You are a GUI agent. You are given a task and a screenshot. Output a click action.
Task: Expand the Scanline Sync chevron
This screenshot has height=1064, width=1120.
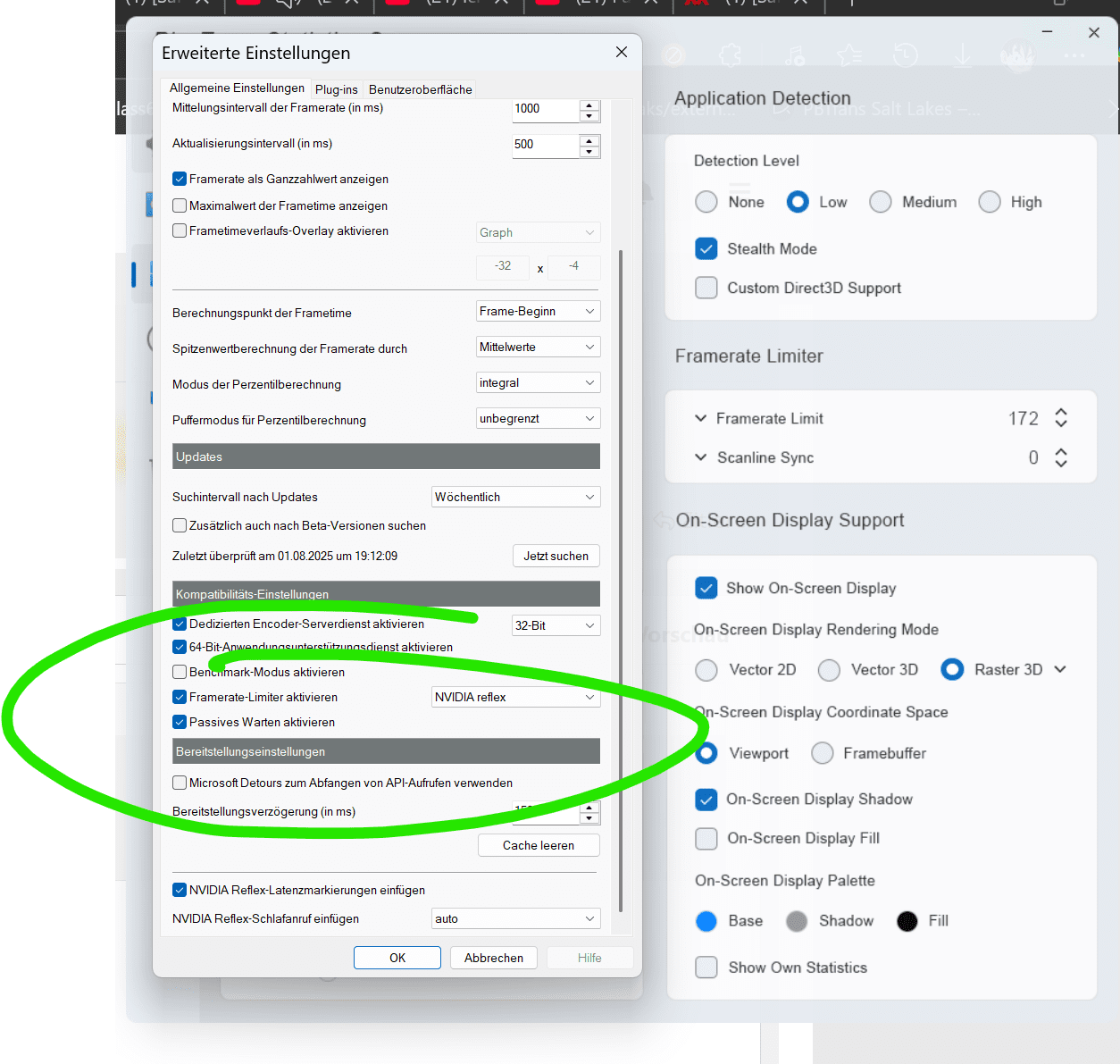[x=701, y=457]
